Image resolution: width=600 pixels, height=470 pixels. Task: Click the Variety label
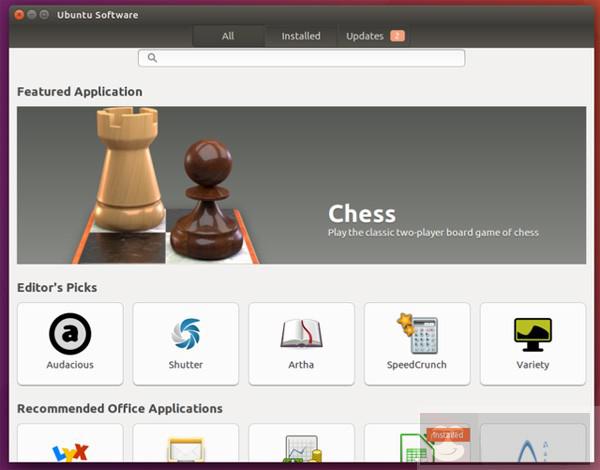(x=533, y=365)
